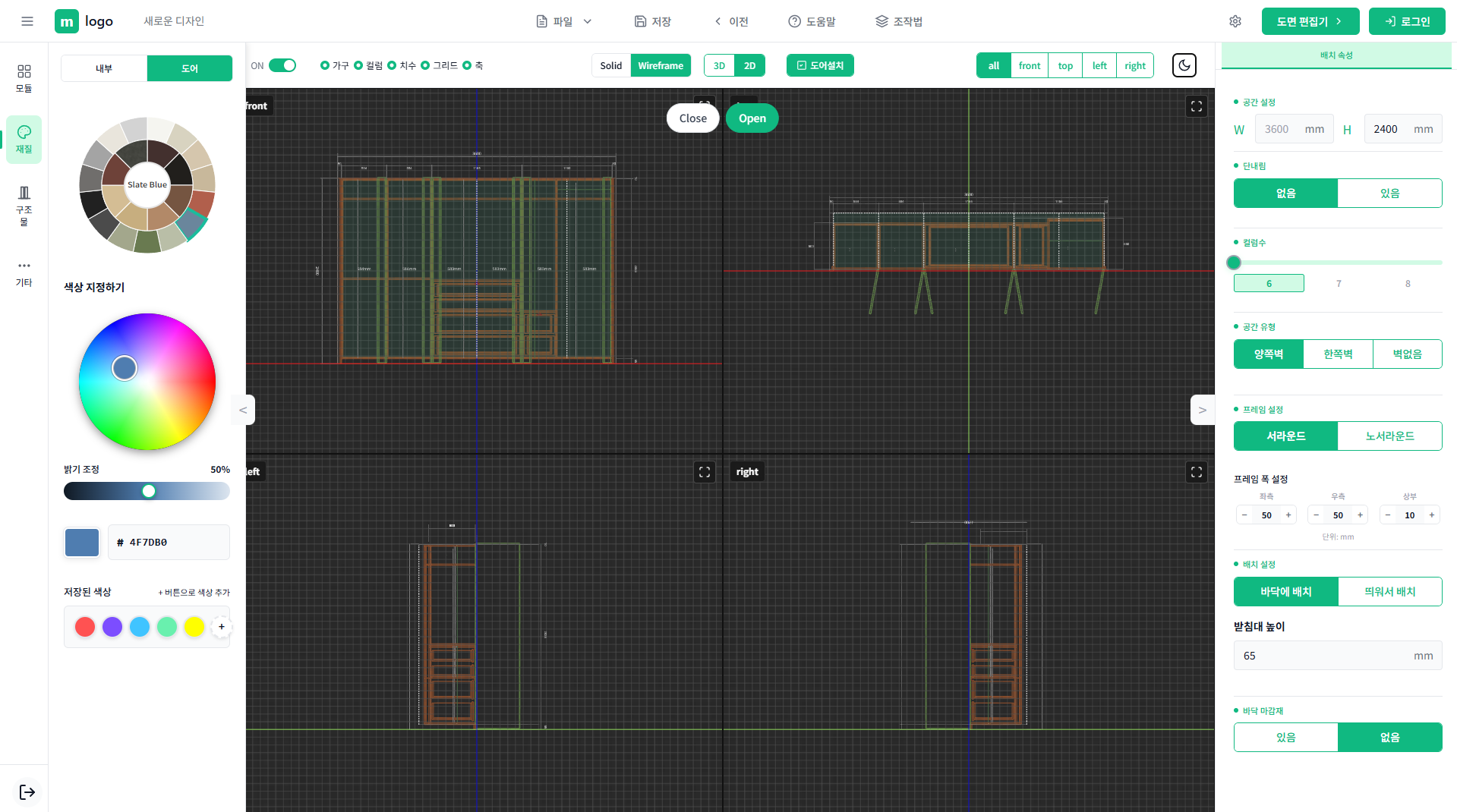Select the yellow saved color swatch
1457x812 pixels.
point(194,627)
